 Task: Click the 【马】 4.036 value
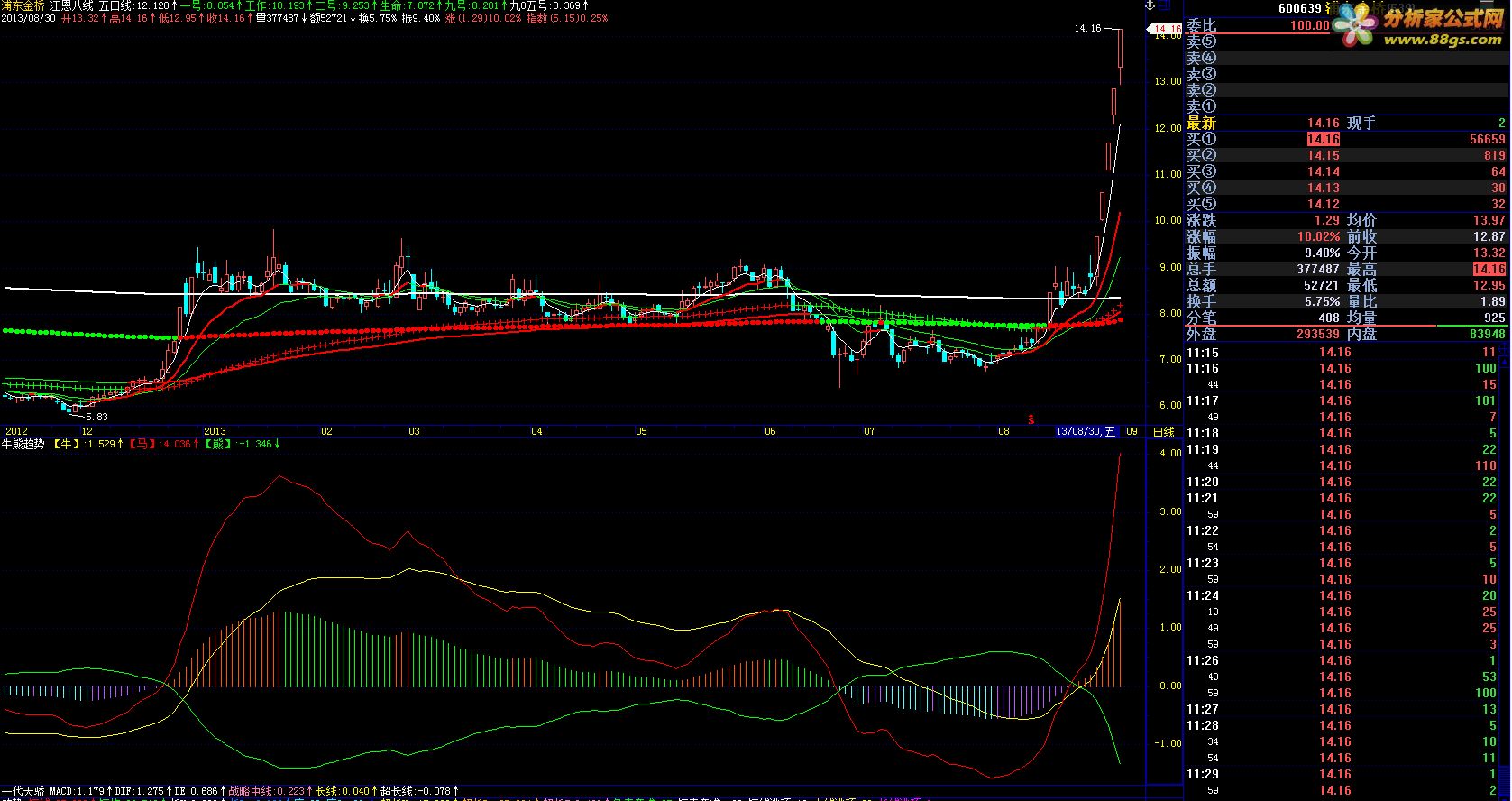pos(162,444)
